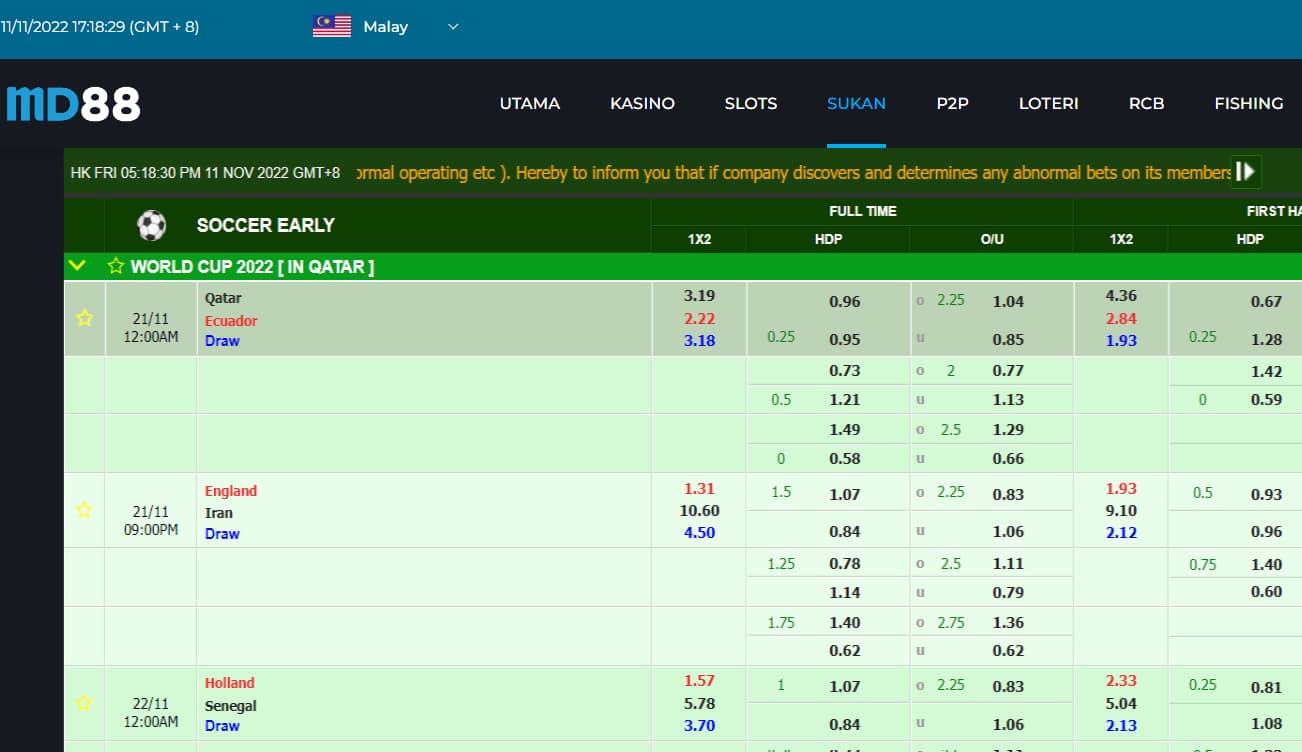Click the SOCCER EARLY heading
Viewport: 1302px width, 752px height.
tap(266, 225)
